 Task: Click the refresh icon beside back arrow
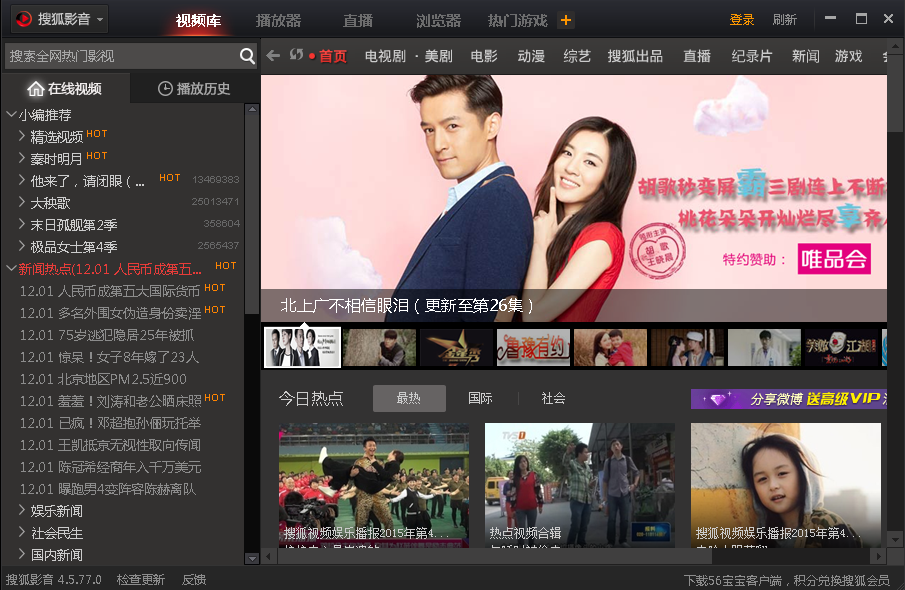[x=296, y=55]
